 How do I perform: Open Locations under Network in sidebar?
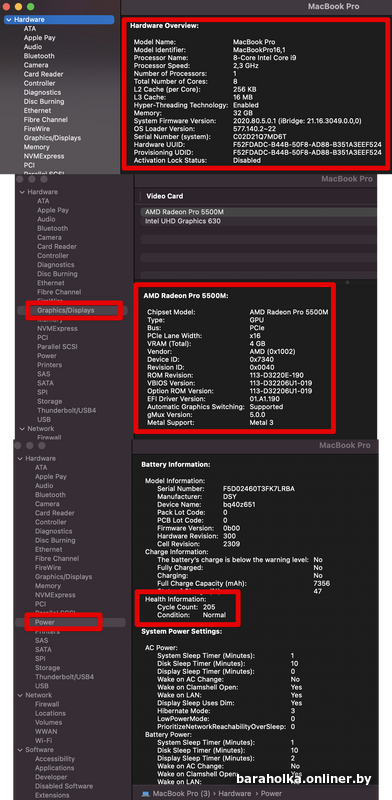tap(50, 713)
